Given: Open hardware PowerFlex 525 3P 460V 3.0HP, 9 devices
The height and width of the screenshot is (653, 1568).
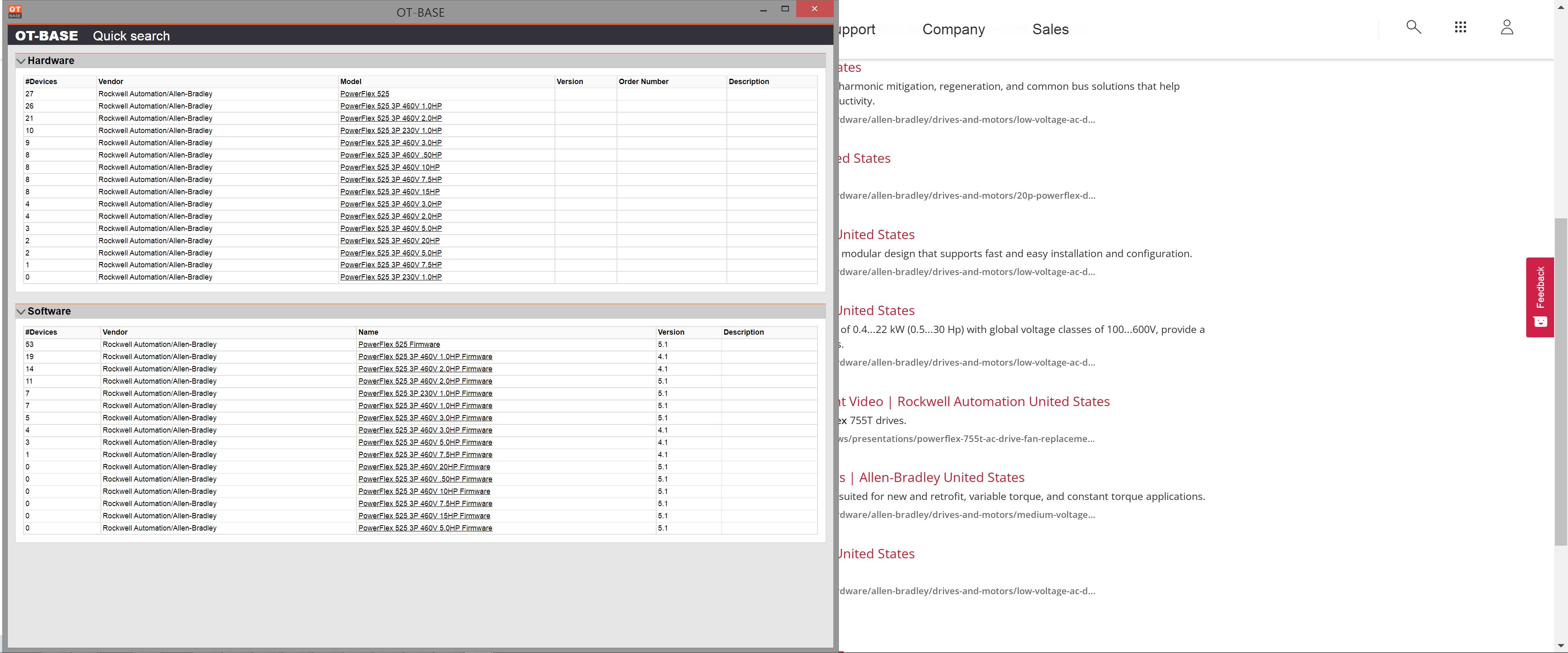Looking at the screenshot, I should (x=391, y=142).
